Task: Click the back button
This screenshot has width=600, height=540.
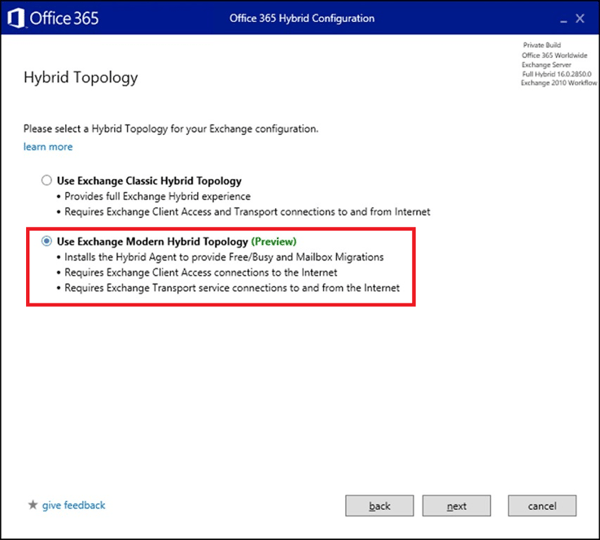Action: [x=379, y=506]
